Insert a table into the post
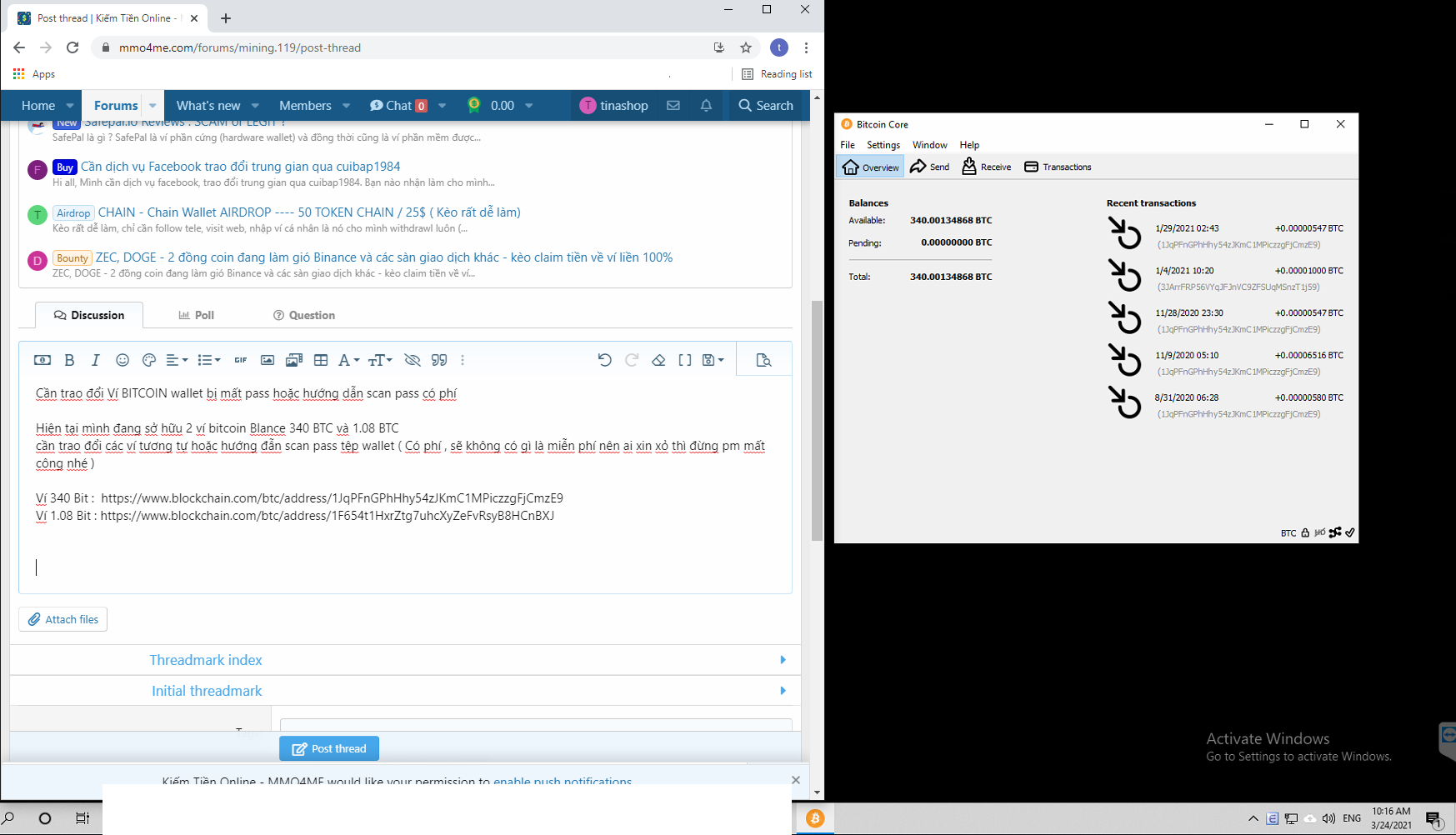 coord(321,360)
